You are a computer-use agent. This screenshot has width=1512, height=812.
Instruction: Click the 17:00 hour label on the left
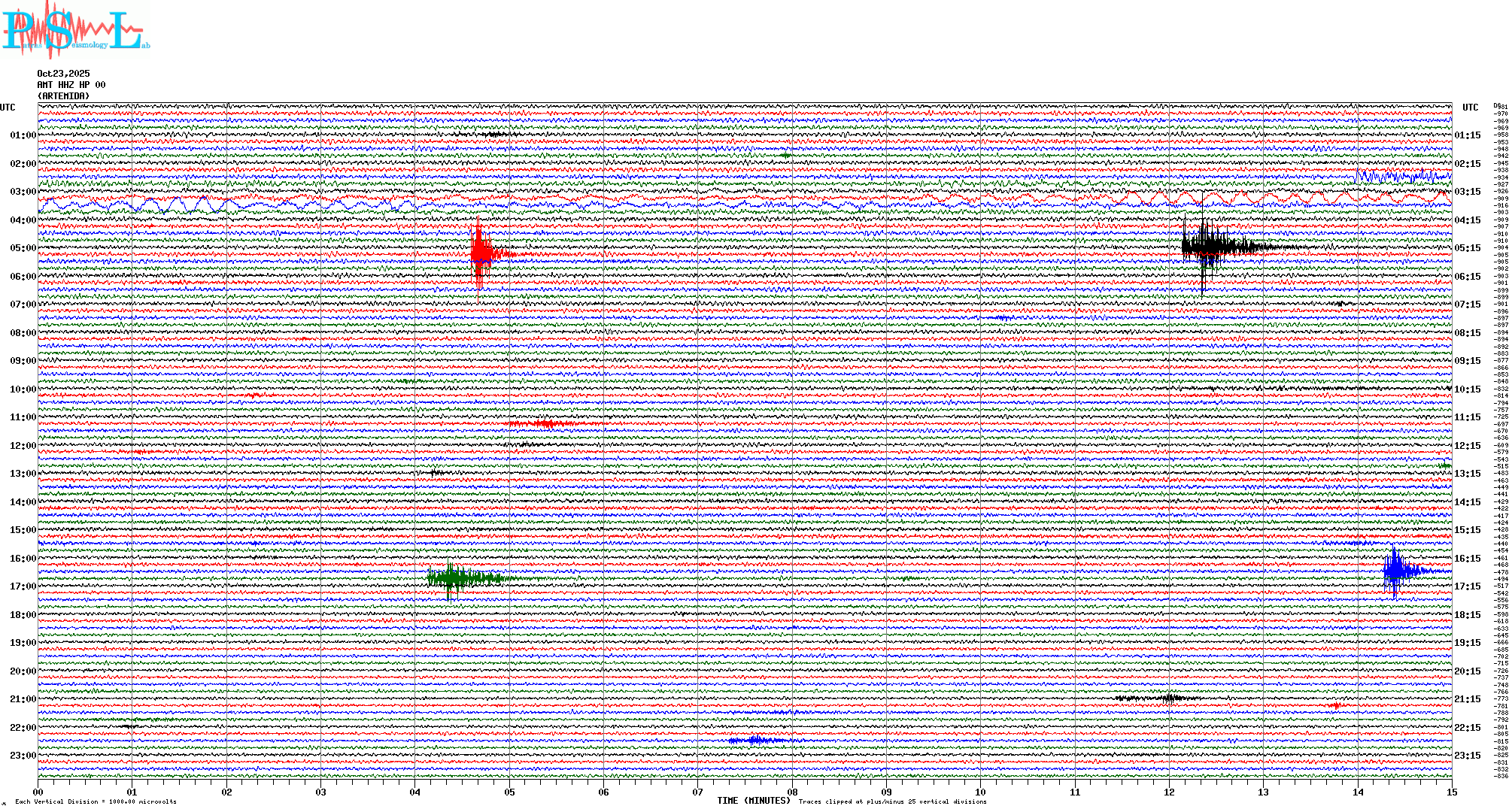click(23, 586)
